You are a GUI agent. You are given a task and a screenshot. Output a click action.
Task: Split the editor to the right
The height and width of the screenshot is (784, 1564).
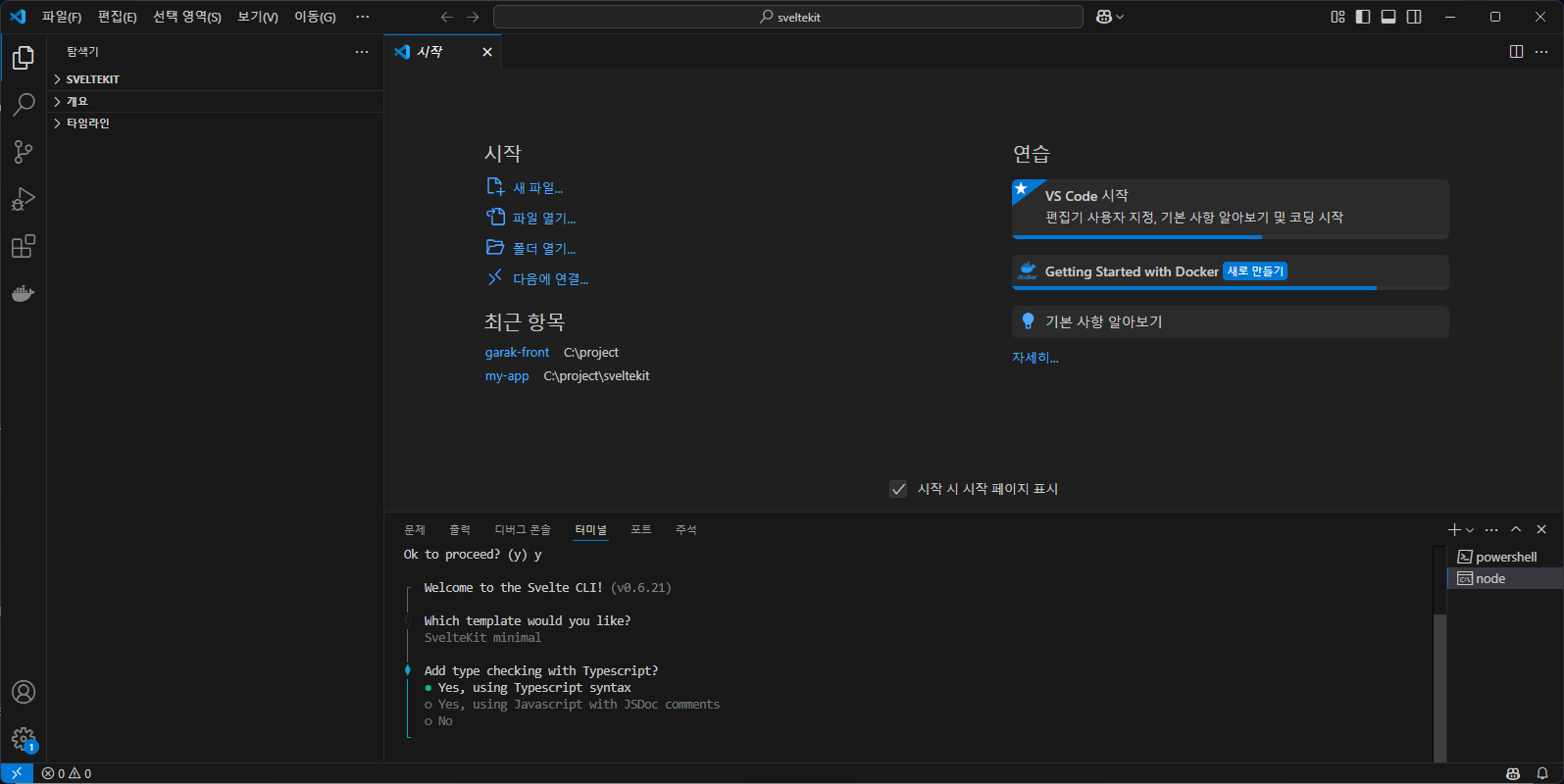[x=1516, y=52]
